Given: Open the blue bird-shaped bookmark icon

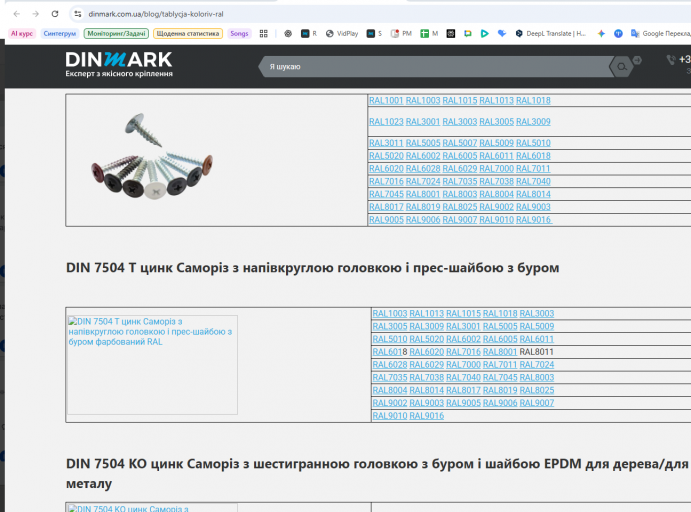Looking at the screenshot, I should [x=502, y=33].
